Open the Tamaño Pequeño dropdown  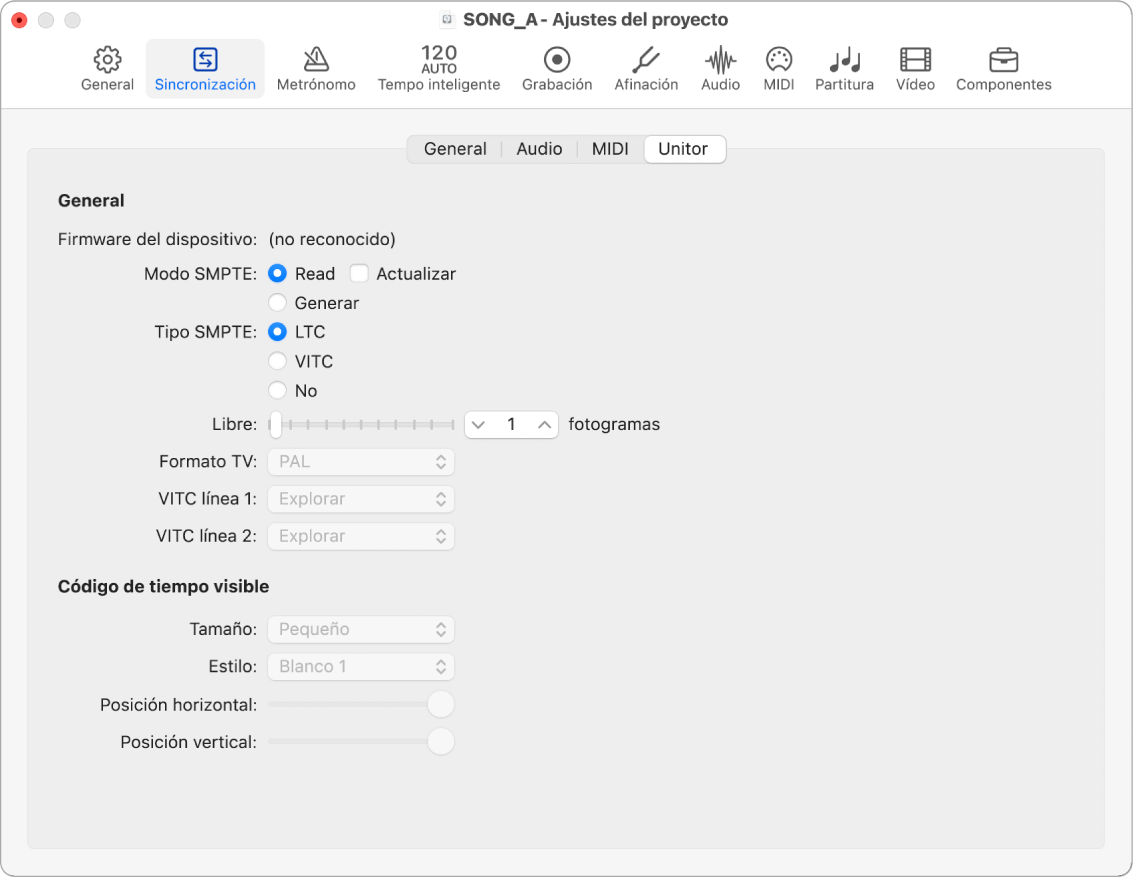point(361,629)
